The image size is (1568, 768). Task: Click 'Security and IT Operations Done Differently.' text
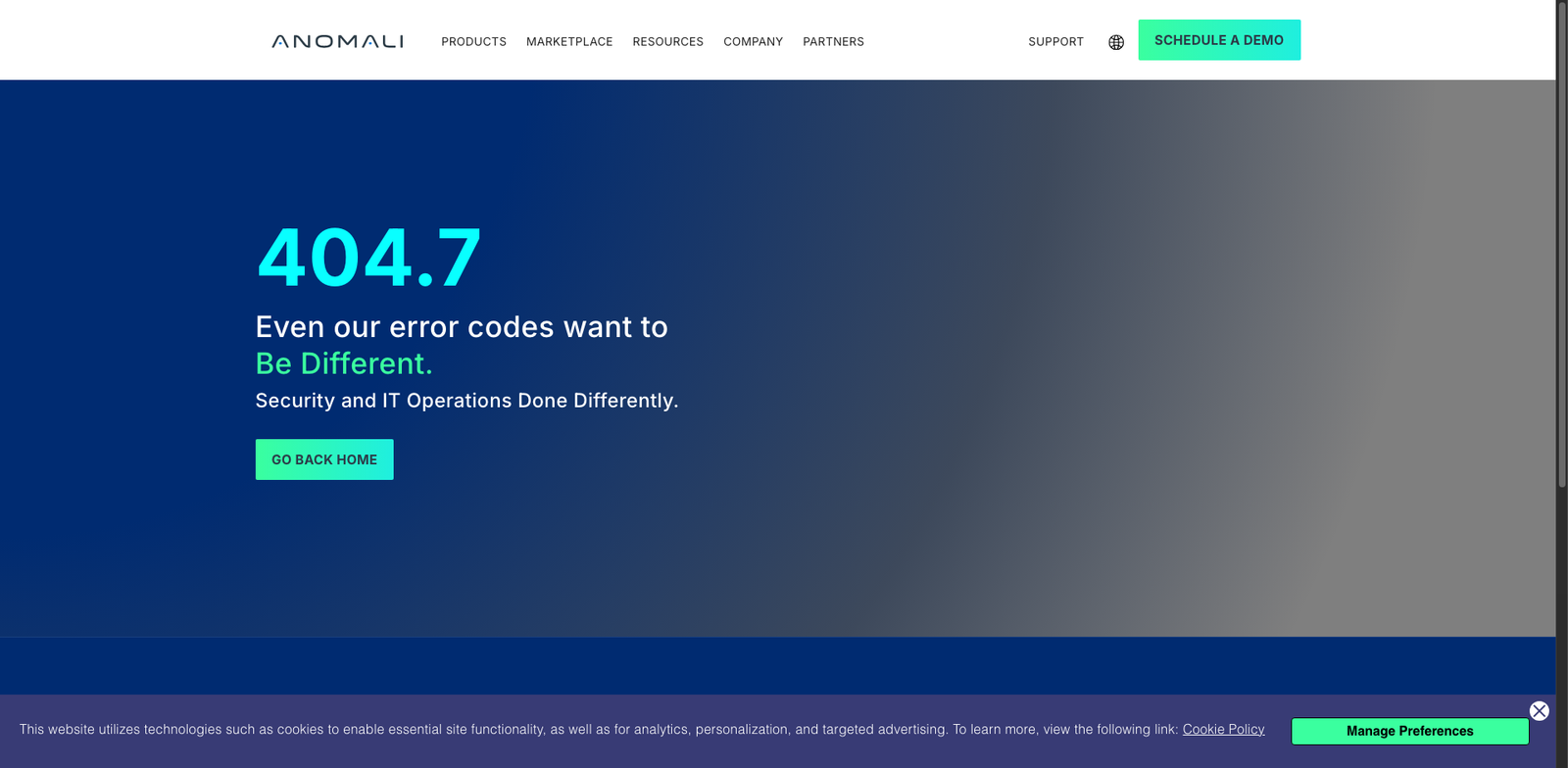coord(466,401)
